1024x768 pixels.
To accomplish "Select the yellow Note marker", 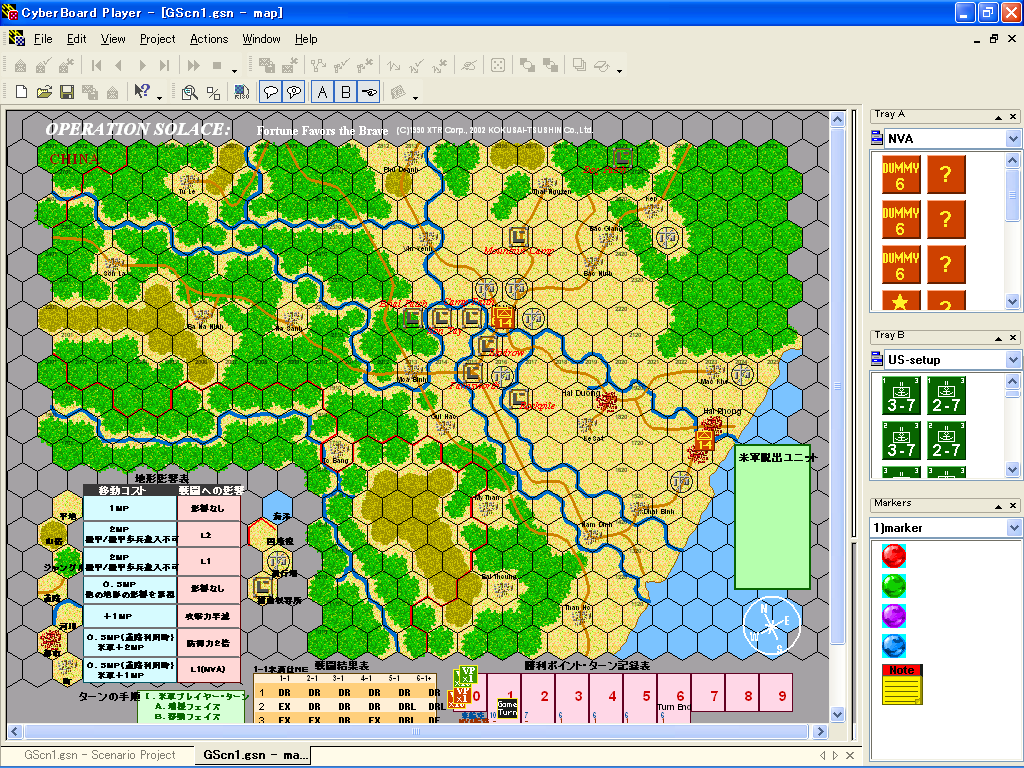I will tap(901, 685).
